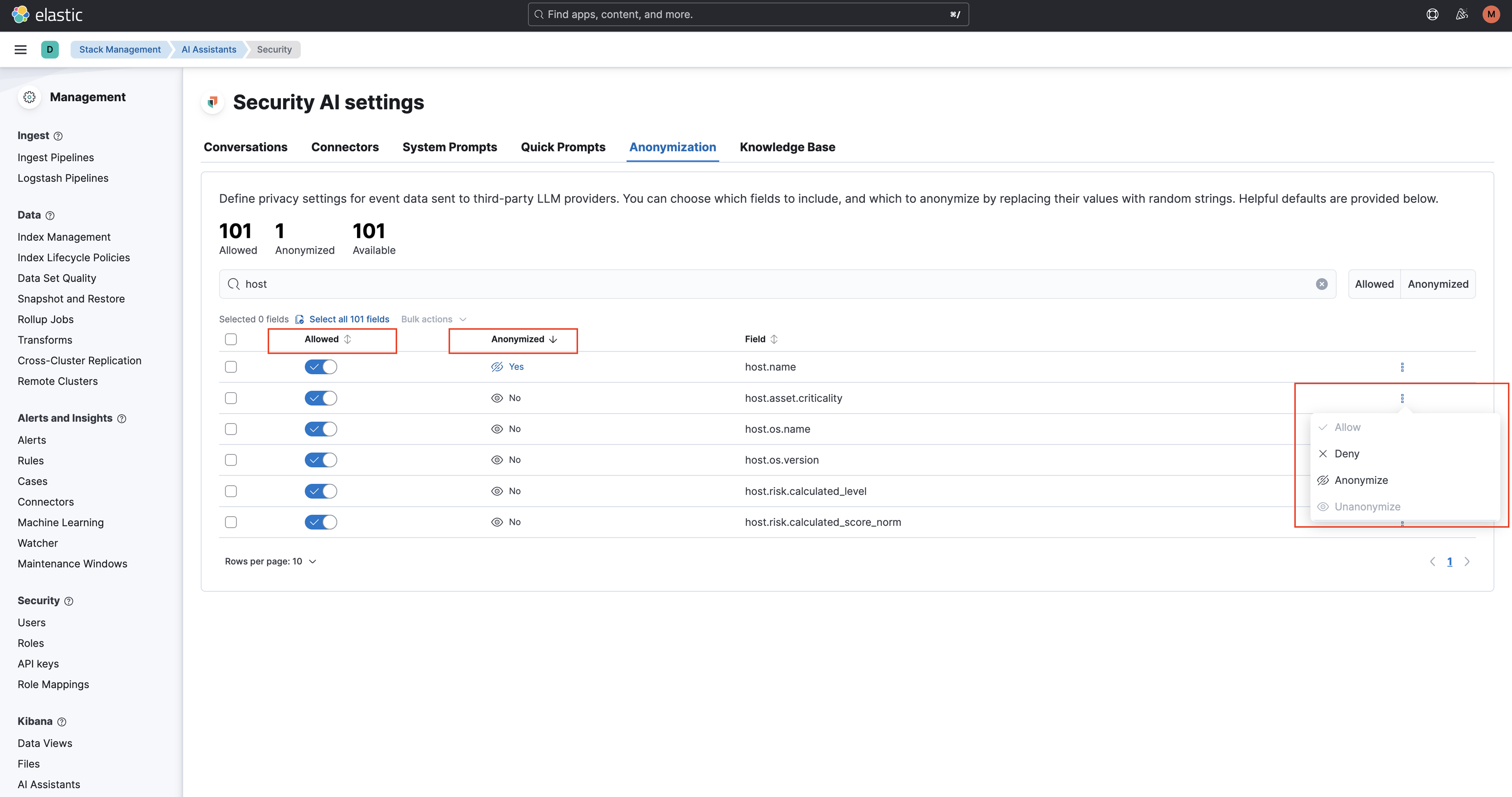Click the Select all 101 fields link
Screen dimensions: 1512x797
coord(349,319)
